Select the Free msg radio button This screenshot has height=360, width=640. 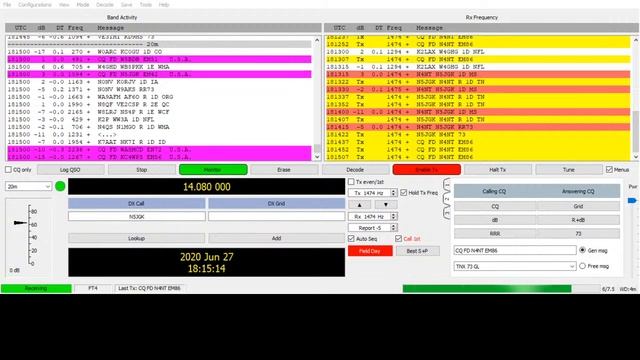tap(582, 266)
